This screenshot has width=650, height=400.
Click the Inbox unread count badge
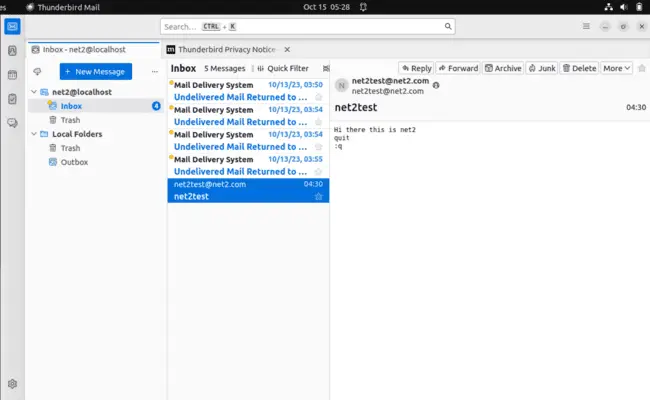[x=156, y=106]
